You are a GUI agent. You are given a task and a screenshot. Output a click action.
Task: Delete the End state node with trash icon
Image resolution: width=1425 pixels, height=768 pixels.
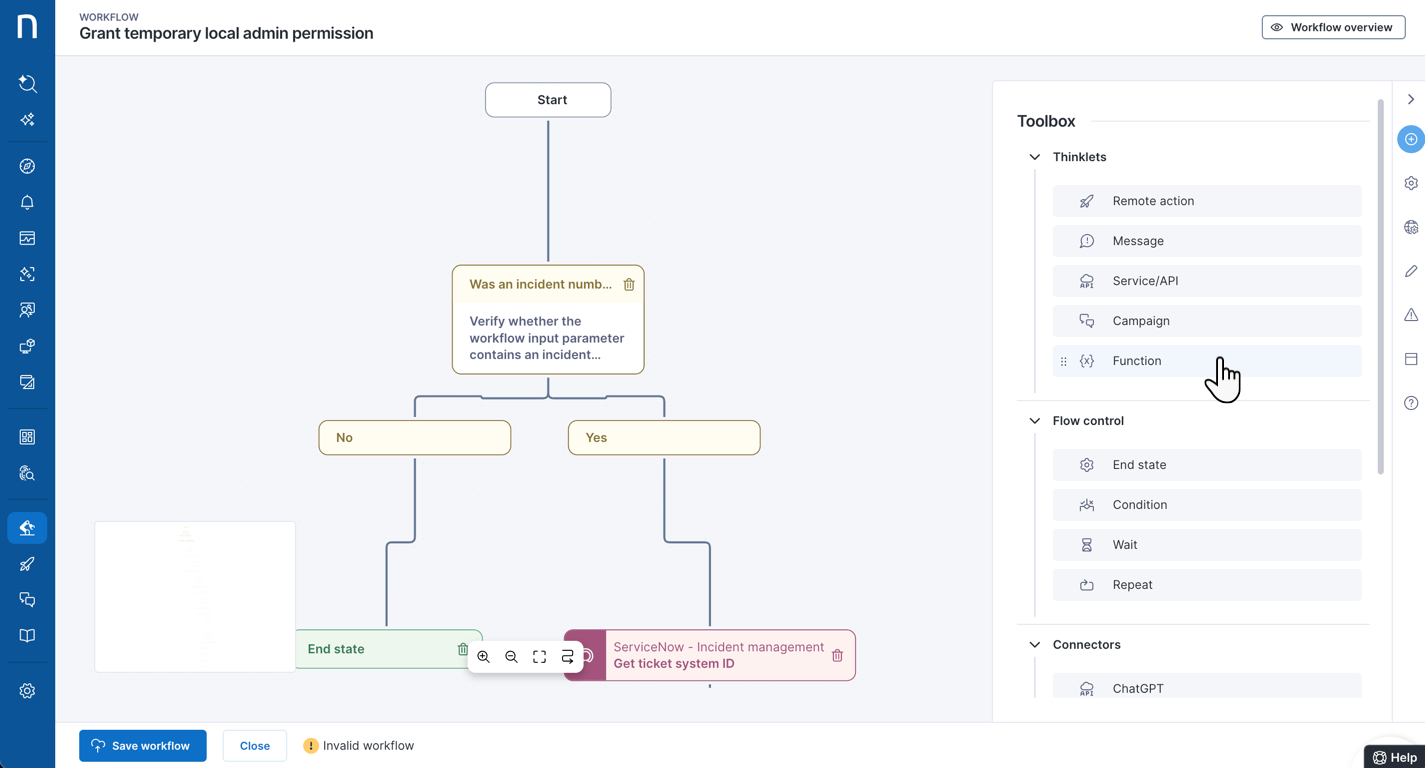tap(462, 649)
